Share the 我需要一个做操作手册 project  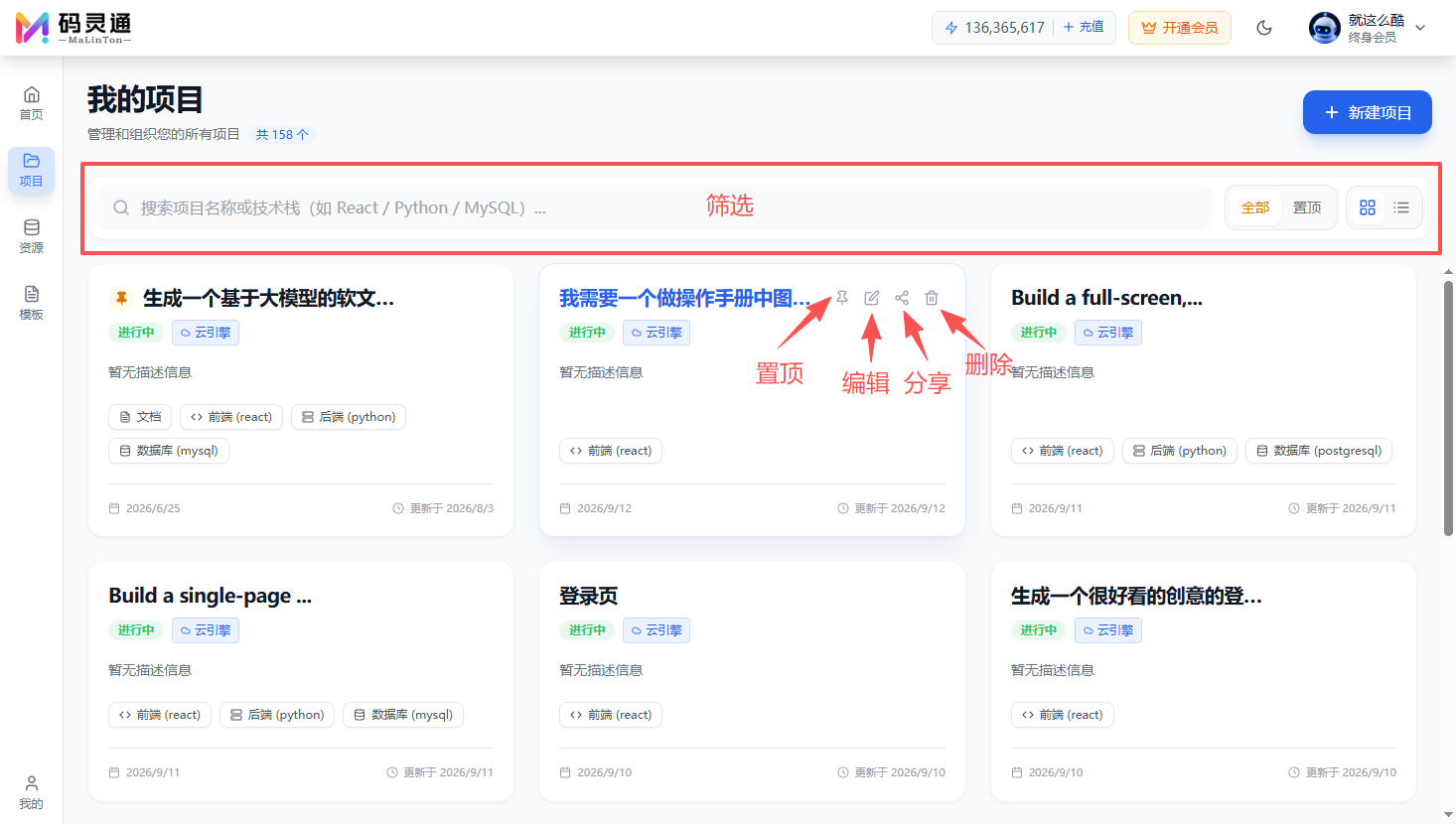pyautogui.click(x=902, y=298)
